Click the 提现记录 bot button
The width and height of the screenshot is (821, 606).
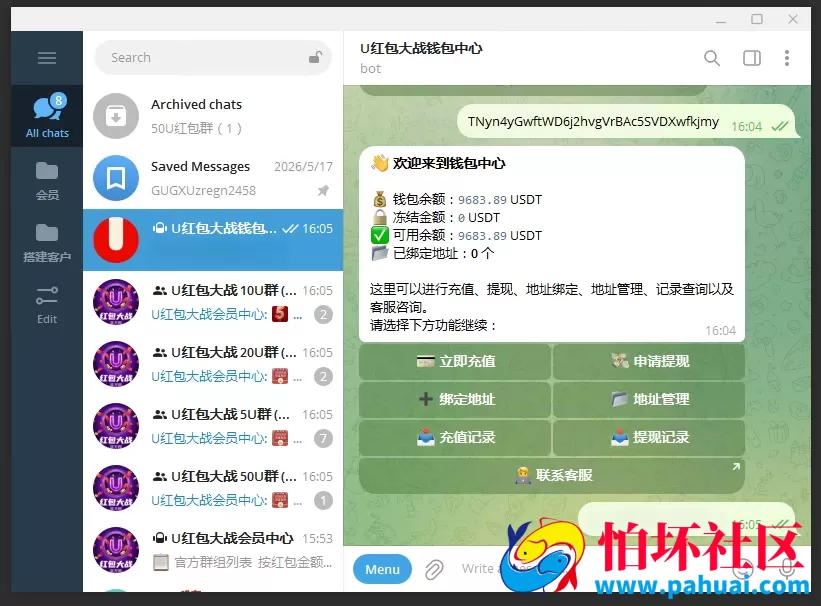point(649,437)
